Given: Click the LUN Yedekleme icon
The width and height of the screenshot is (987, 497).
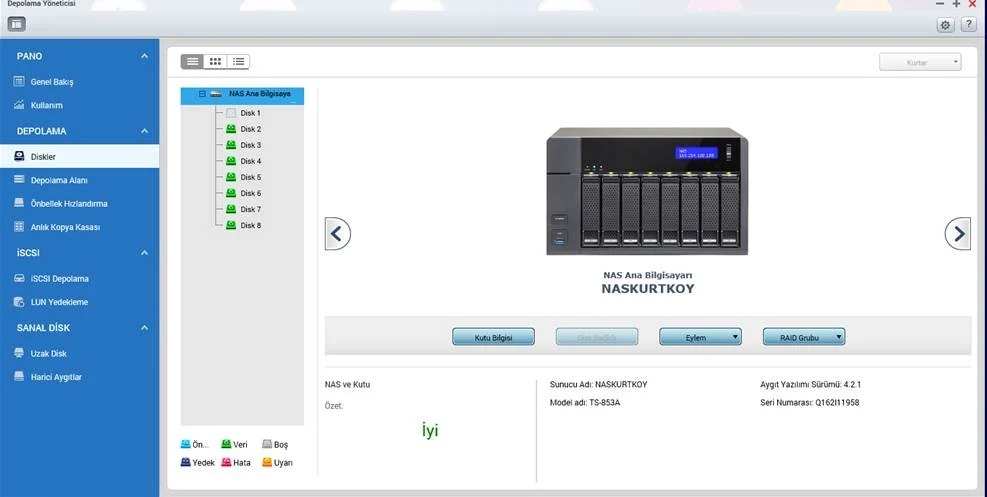Looking at the screenshot, I should click(x=19, y=302).
